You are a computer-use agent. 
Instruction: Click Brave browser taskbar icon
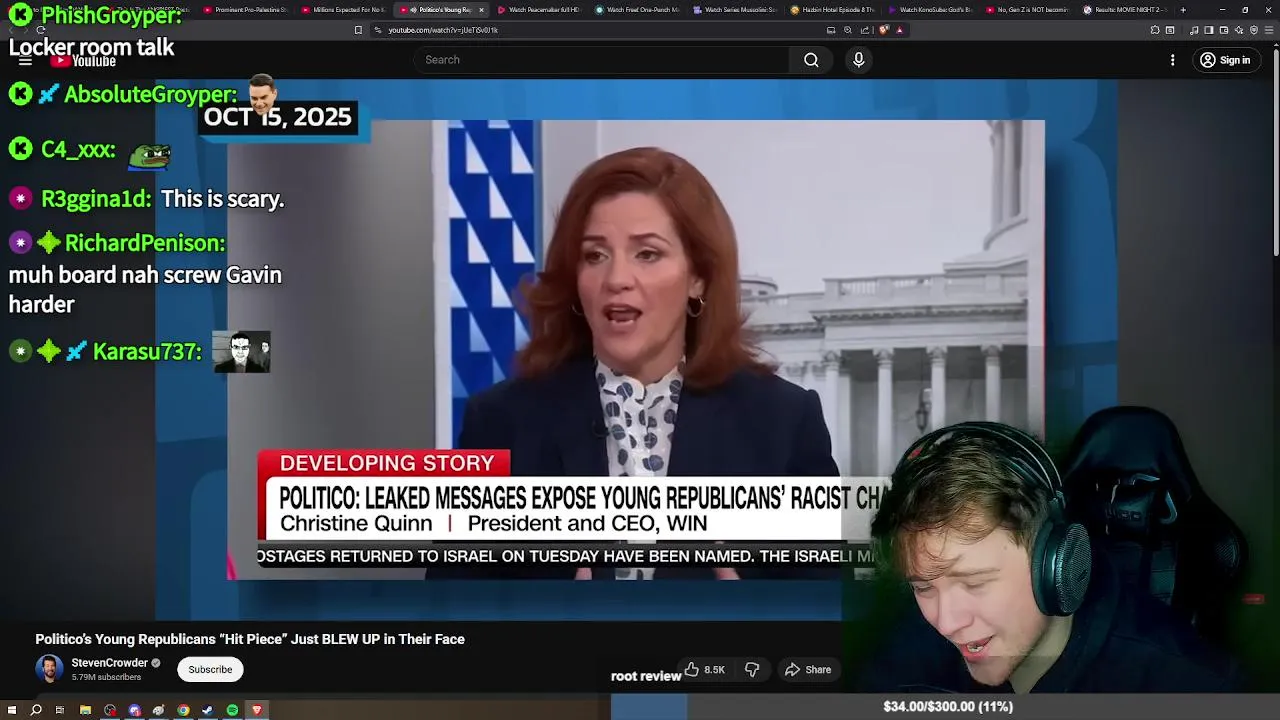click(257, 710)
